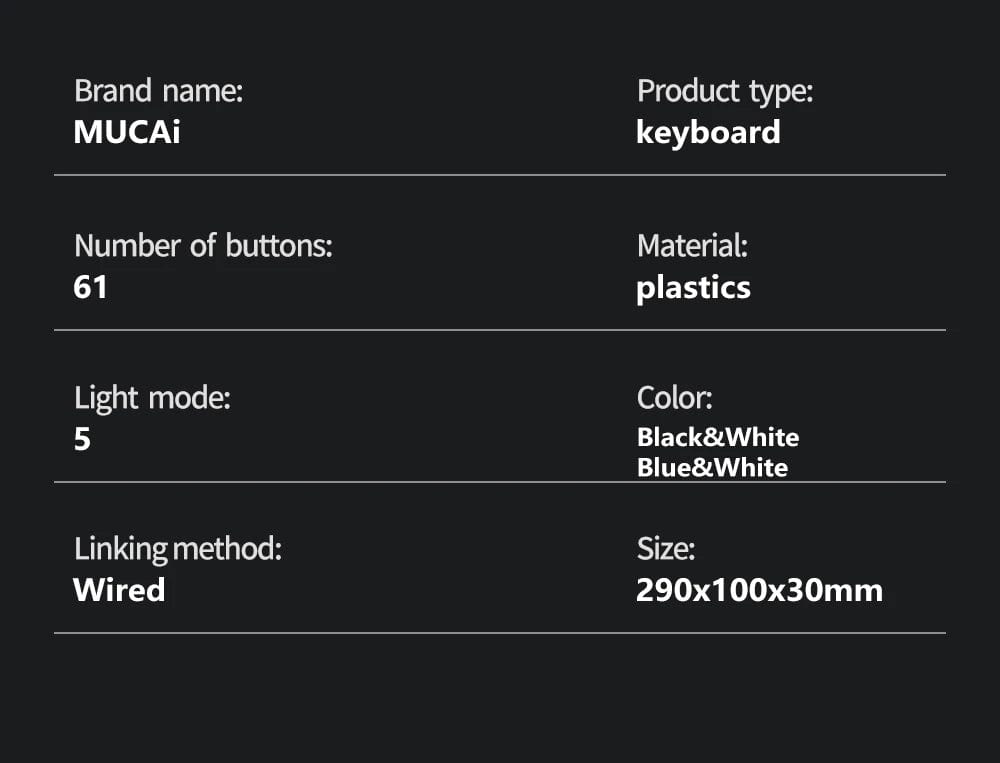Image resolution: width=1000 pixels, height=763 pixels.
Task: Click the "Size:" label
Action: pos(665,549)
